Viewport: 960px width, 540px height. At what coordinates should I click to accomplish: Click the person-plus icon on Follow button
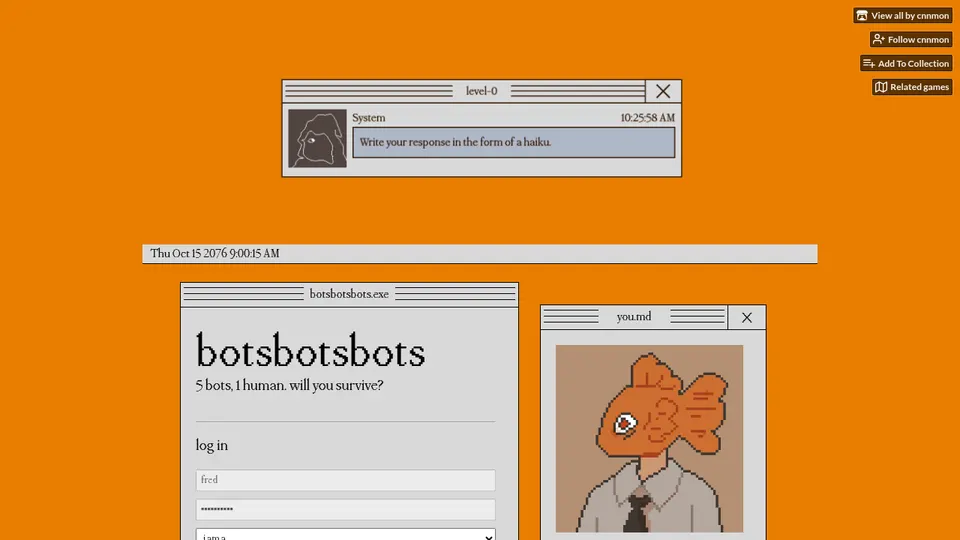click(x=879, y=39)
